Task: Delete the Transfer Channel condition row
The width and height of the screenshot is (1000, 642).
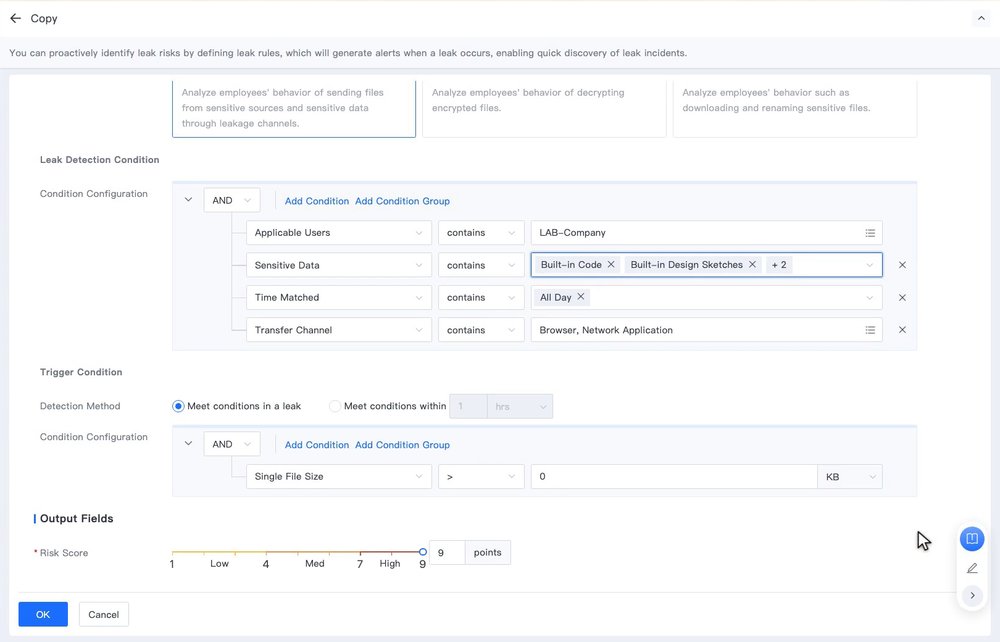Action: pos(902,330)
